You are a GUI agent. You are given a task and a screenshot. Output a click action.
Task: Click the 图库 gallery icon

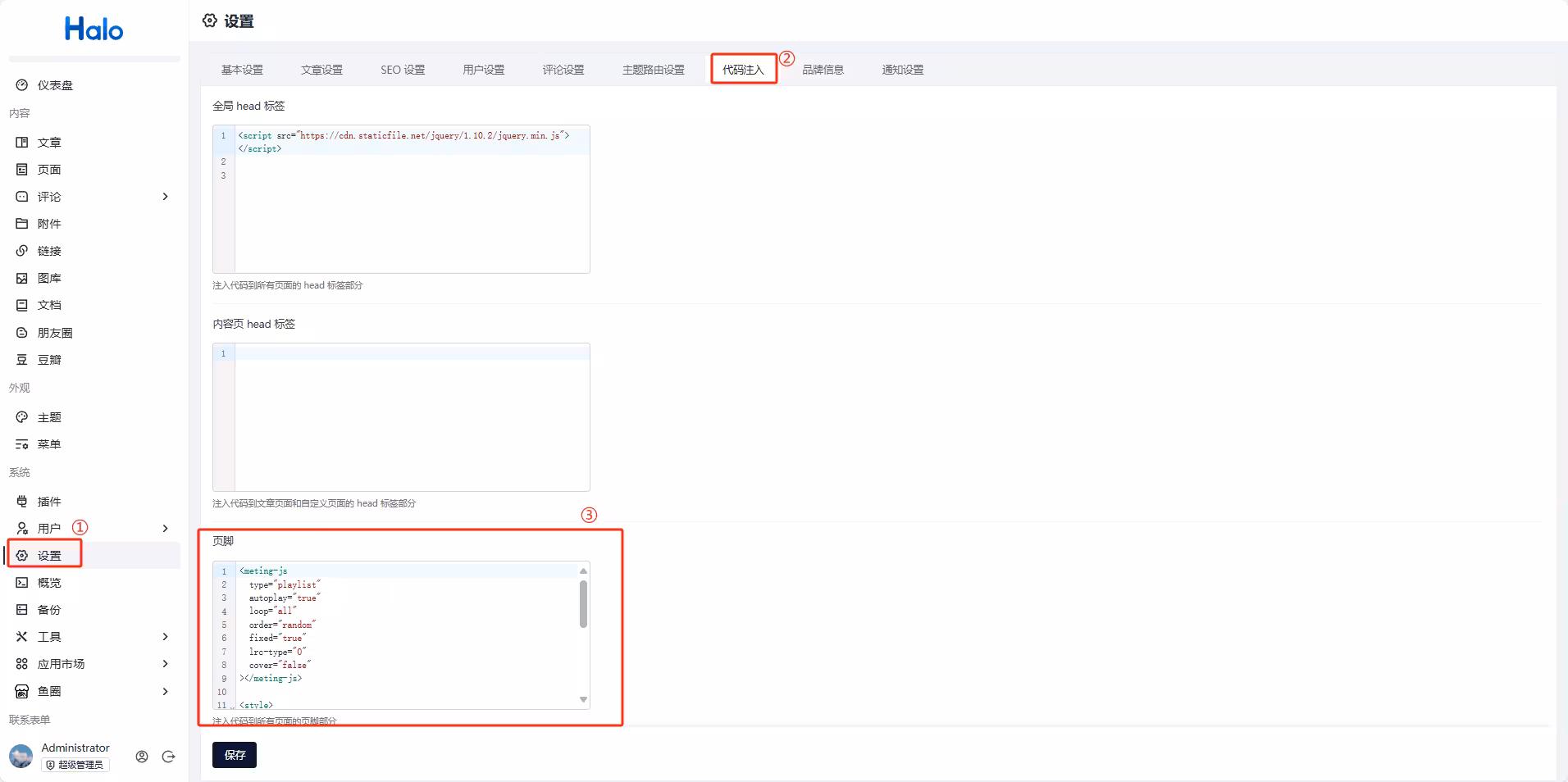click(x=22, y=279)
